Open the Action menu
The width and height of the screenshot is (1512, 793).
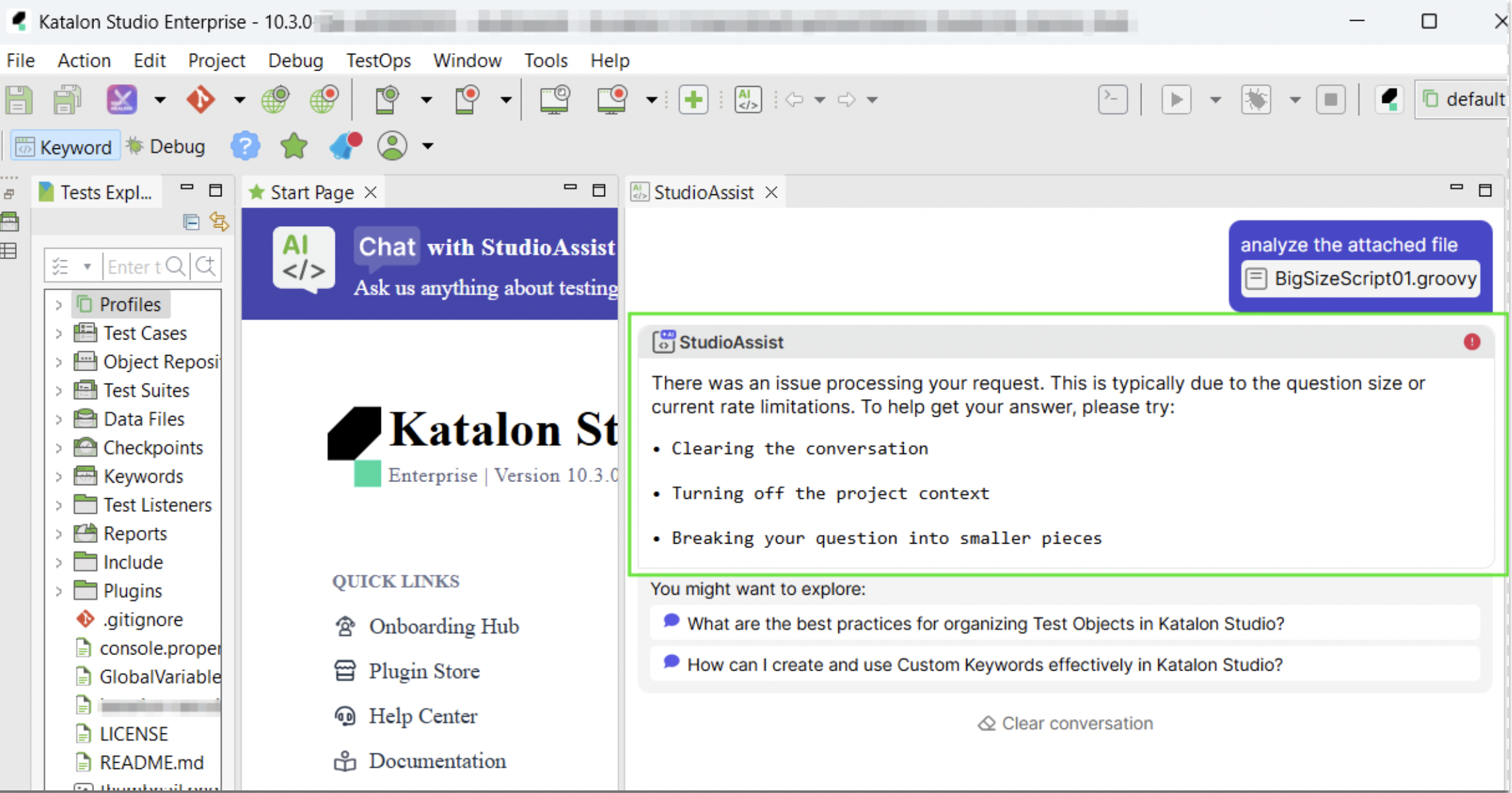pyautogui.click(x=84, y=60)
